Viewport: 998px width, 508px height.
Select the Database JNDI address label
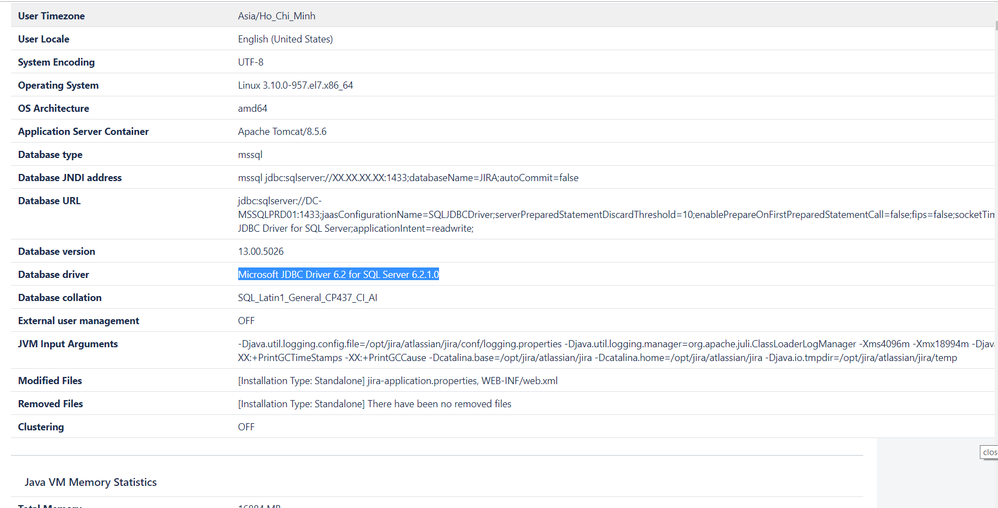[69, 178]
